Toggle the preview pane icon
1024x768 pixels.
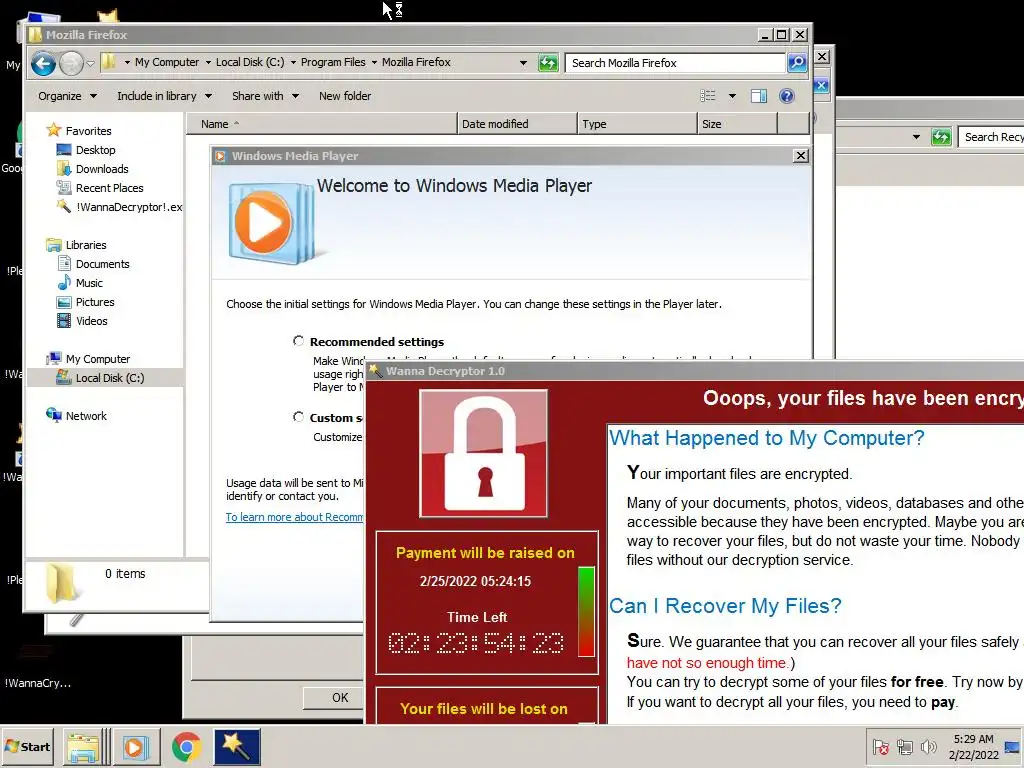(759, 96)
